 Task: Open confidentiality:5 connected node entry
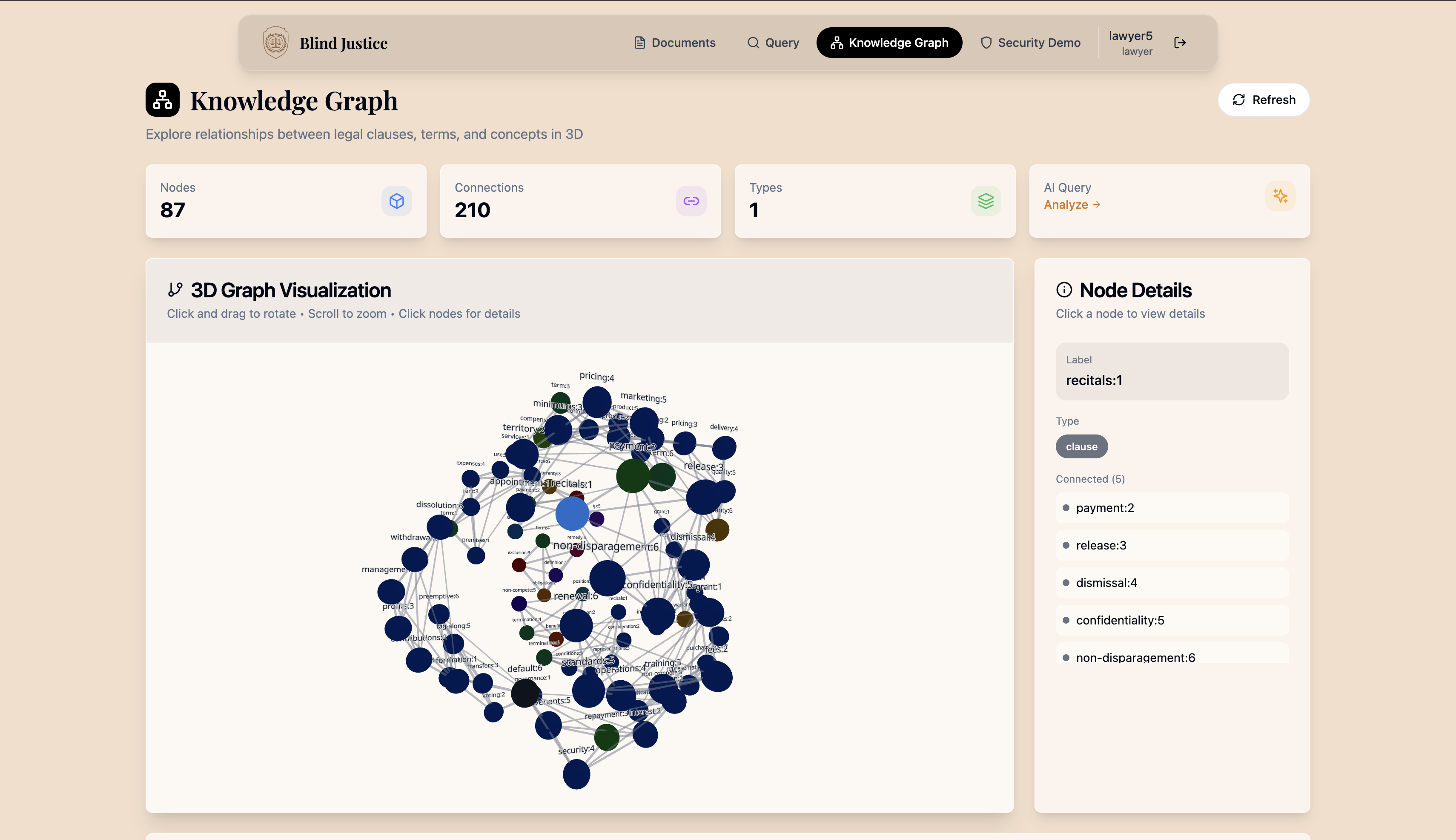1172,620
